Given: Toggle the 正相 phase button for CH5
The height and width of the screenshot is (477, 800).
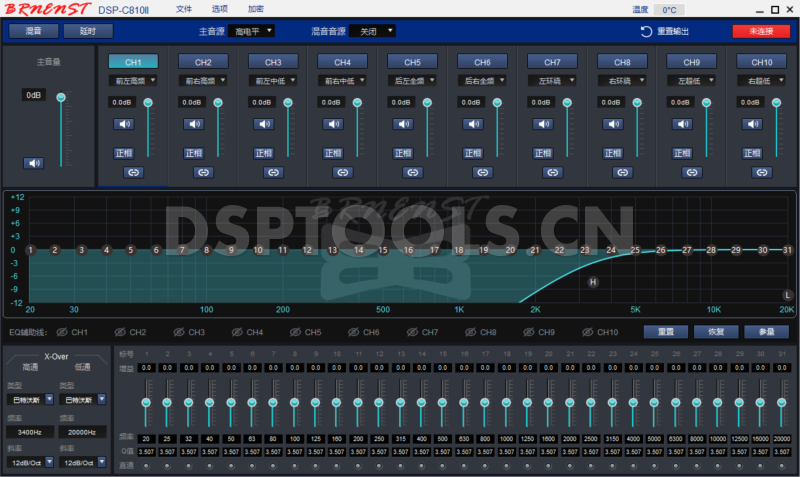Looking at the screenshot, I should click(403, 153).
